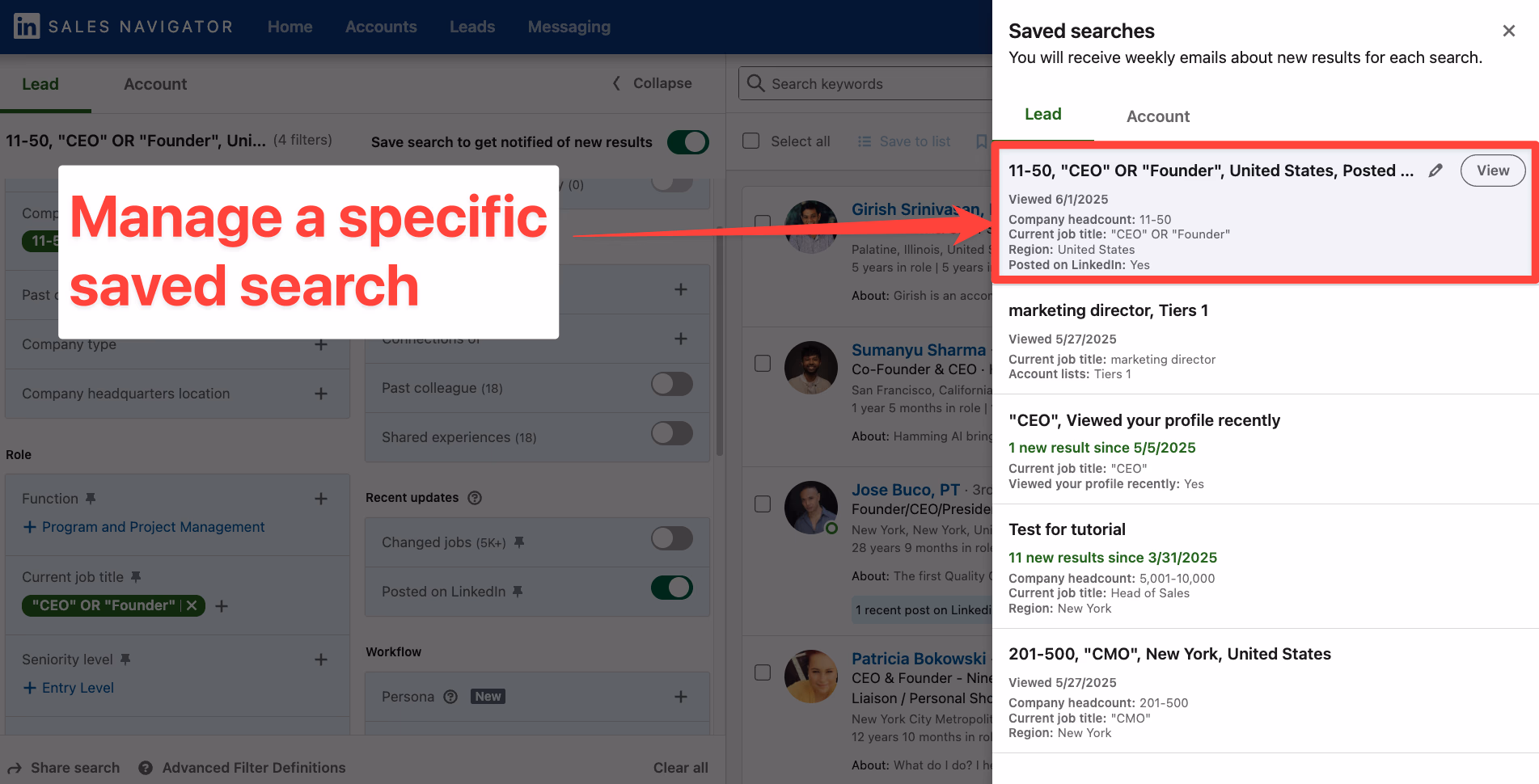1539x784 pixels.
Task: Click Jose Buco's profile photo
Action: [811, 508]
